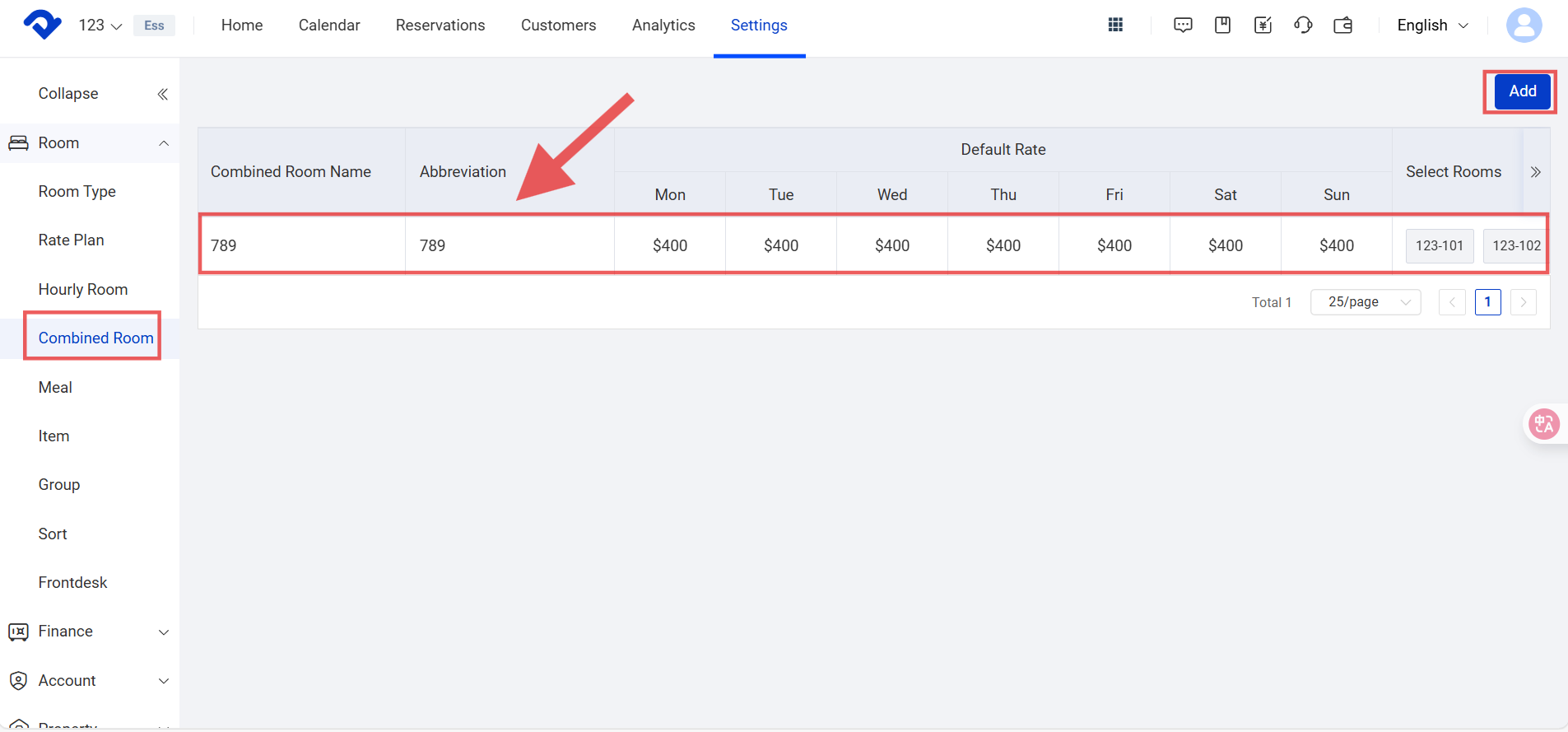Image resolution: width=1568 pixels, height=732 pixels.
Task: Click the user profile avatar
Action: [x=1524, y=25]
